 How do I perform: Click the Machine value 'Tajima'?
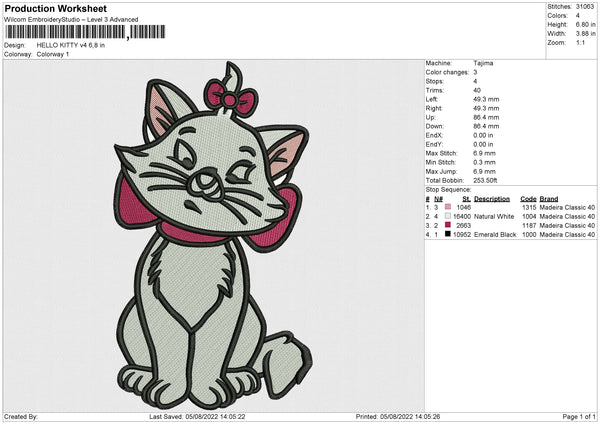483,63
